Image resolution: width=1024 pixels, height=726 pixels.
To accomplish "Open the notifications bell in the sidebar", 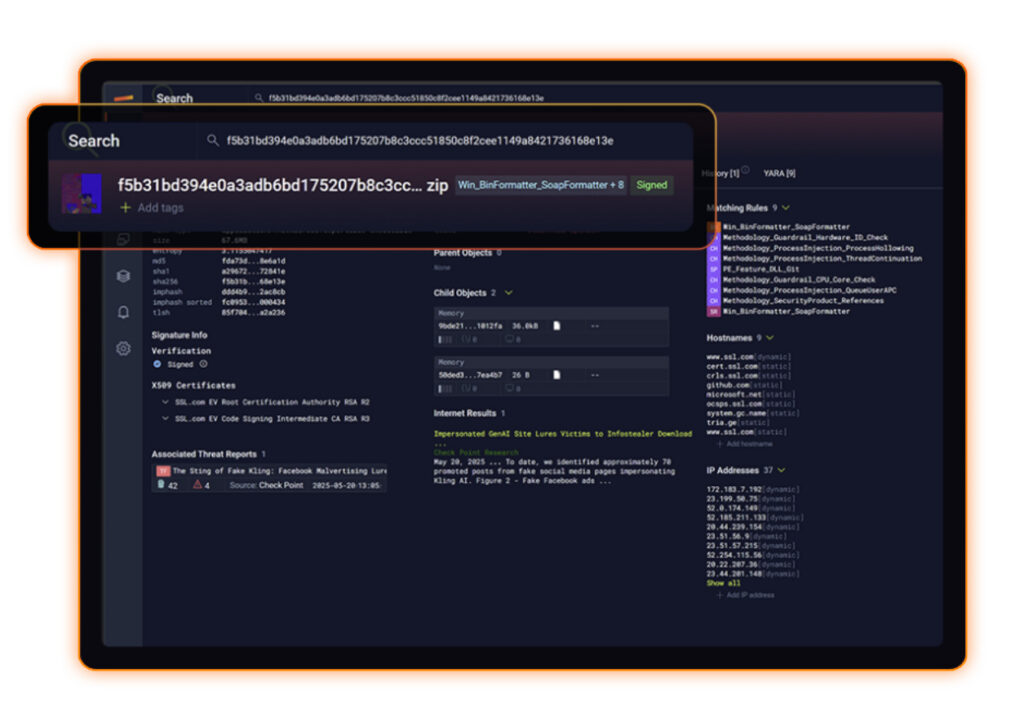I will (x=123, y=312).
